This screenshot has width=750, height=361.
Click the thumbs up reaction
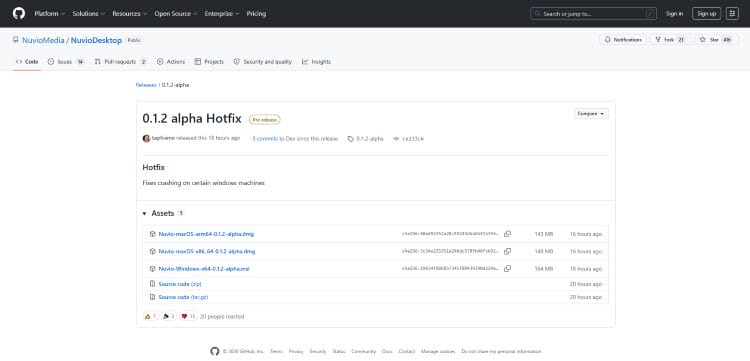pos(150,317)
